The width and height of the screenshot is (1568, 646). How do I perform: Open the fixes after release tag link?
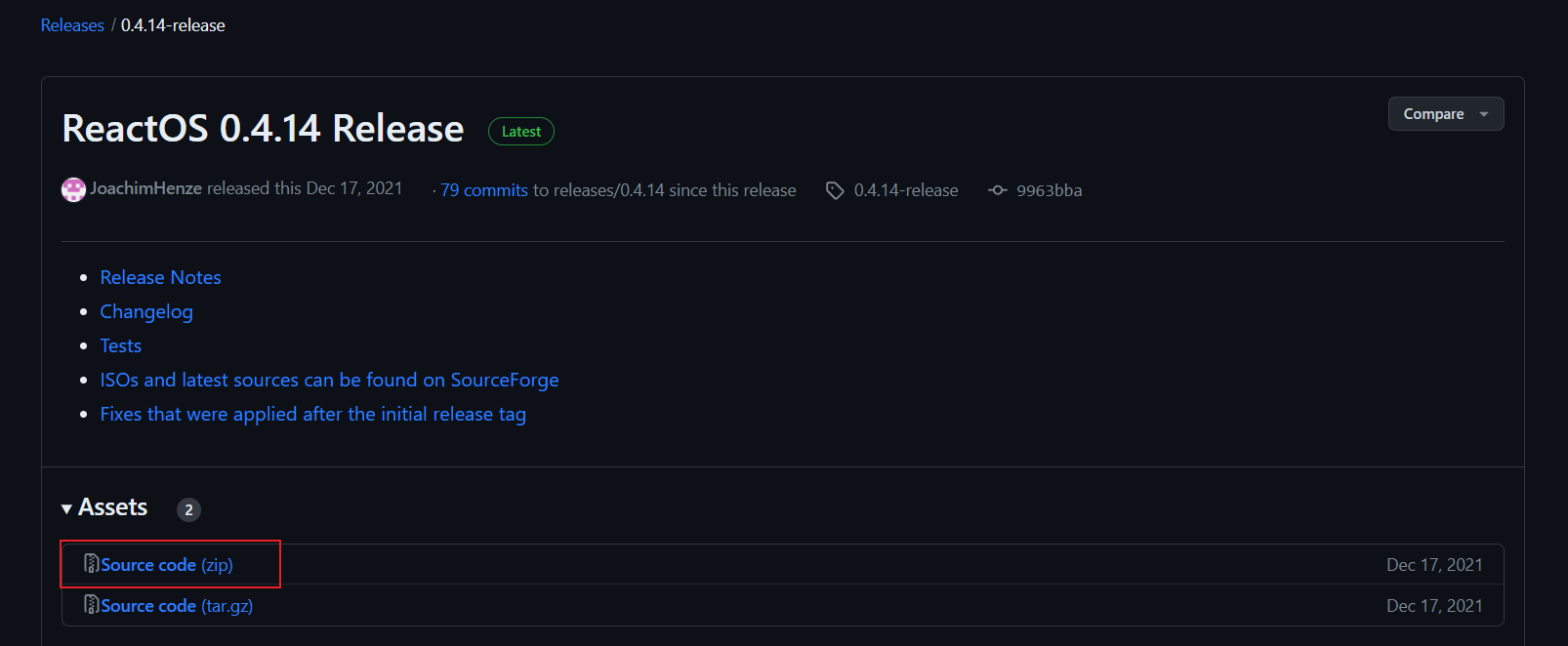313,414
